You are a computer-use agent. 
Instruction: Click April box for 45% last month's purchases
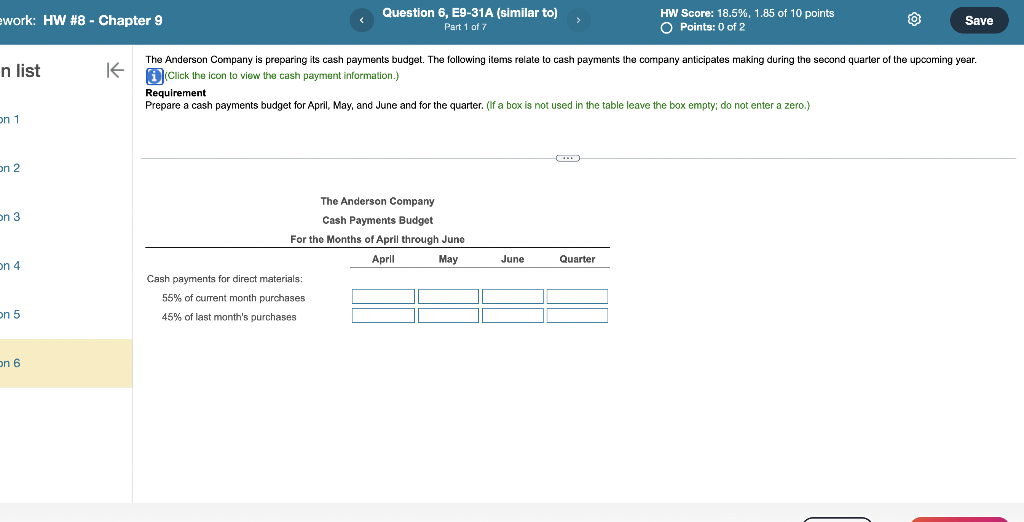(383, 316)
